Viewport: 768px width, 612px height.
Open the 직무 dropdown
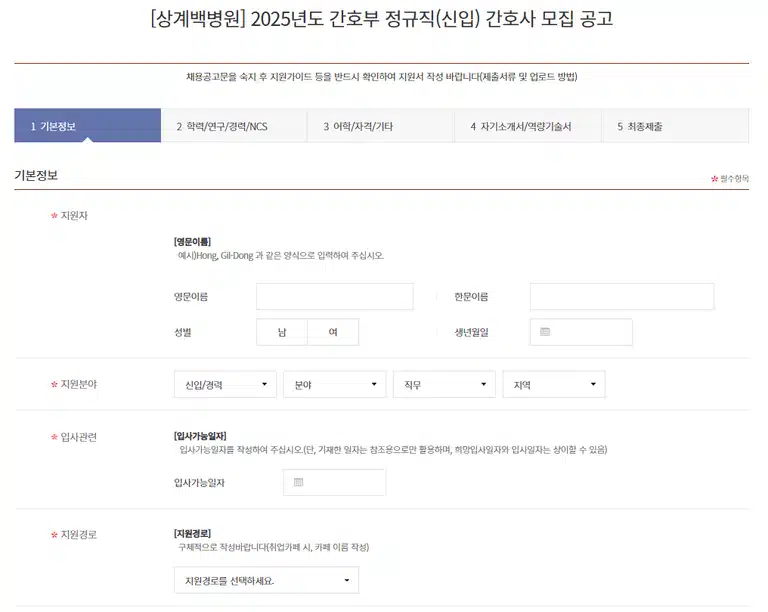click(x=444, y=384)
